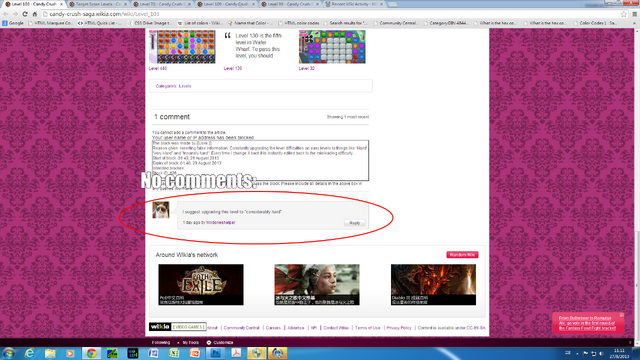Open the List of colors - Wiki bookmark
The width and height of the screenshot is (640, 360).
coord(200,23)
